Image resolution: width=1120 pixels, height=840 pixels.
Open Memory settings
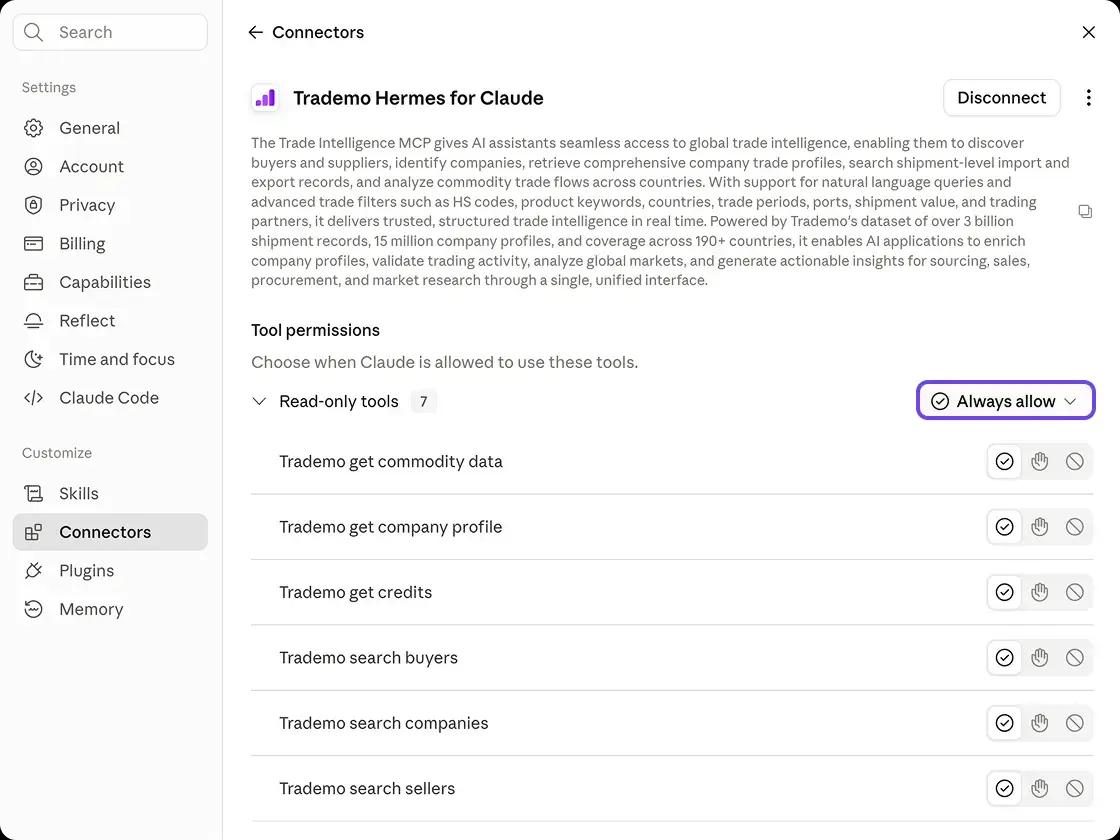pos(110,609)
